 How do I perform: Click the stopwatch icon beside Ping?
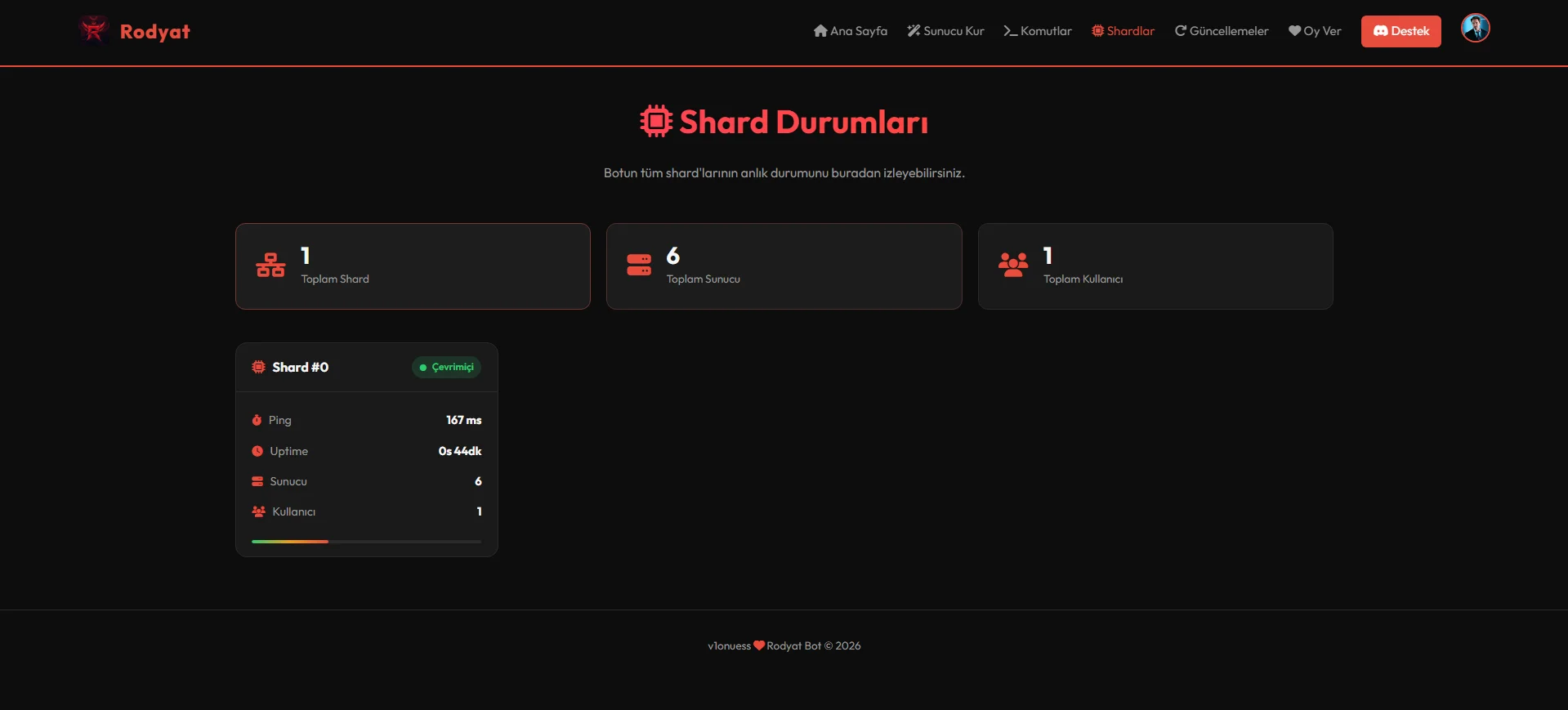(257, 420)
